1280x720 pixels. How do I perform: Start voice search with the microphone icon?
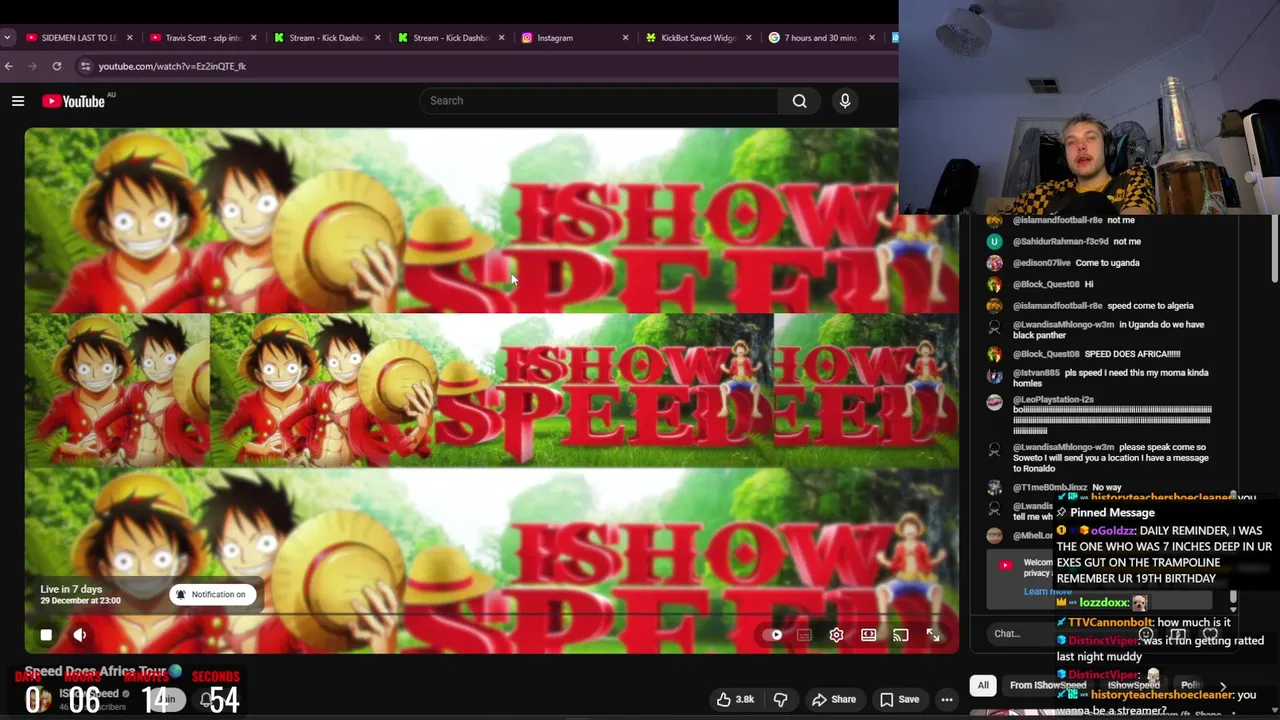pos(845,101)
